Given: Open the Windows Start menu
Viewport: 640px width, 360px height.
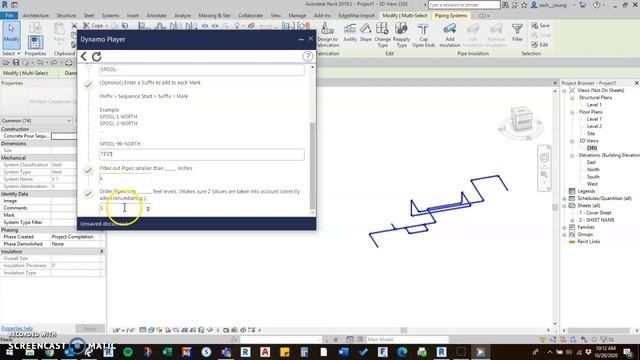Looking at the screenshot, I should (9, 351).
